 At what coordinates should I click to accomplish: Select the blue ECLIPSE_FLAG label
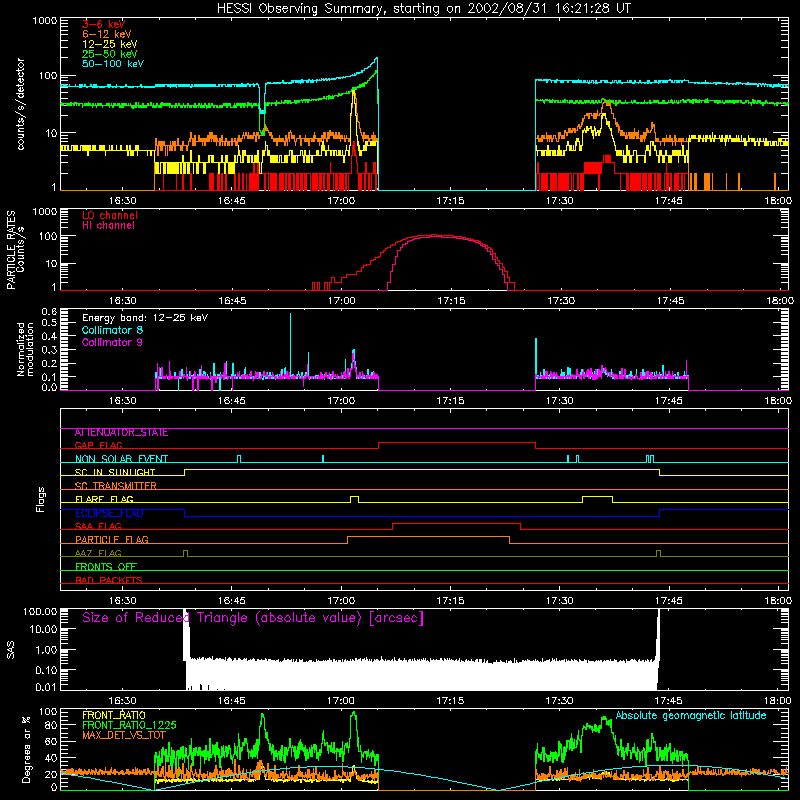[109, 513]
